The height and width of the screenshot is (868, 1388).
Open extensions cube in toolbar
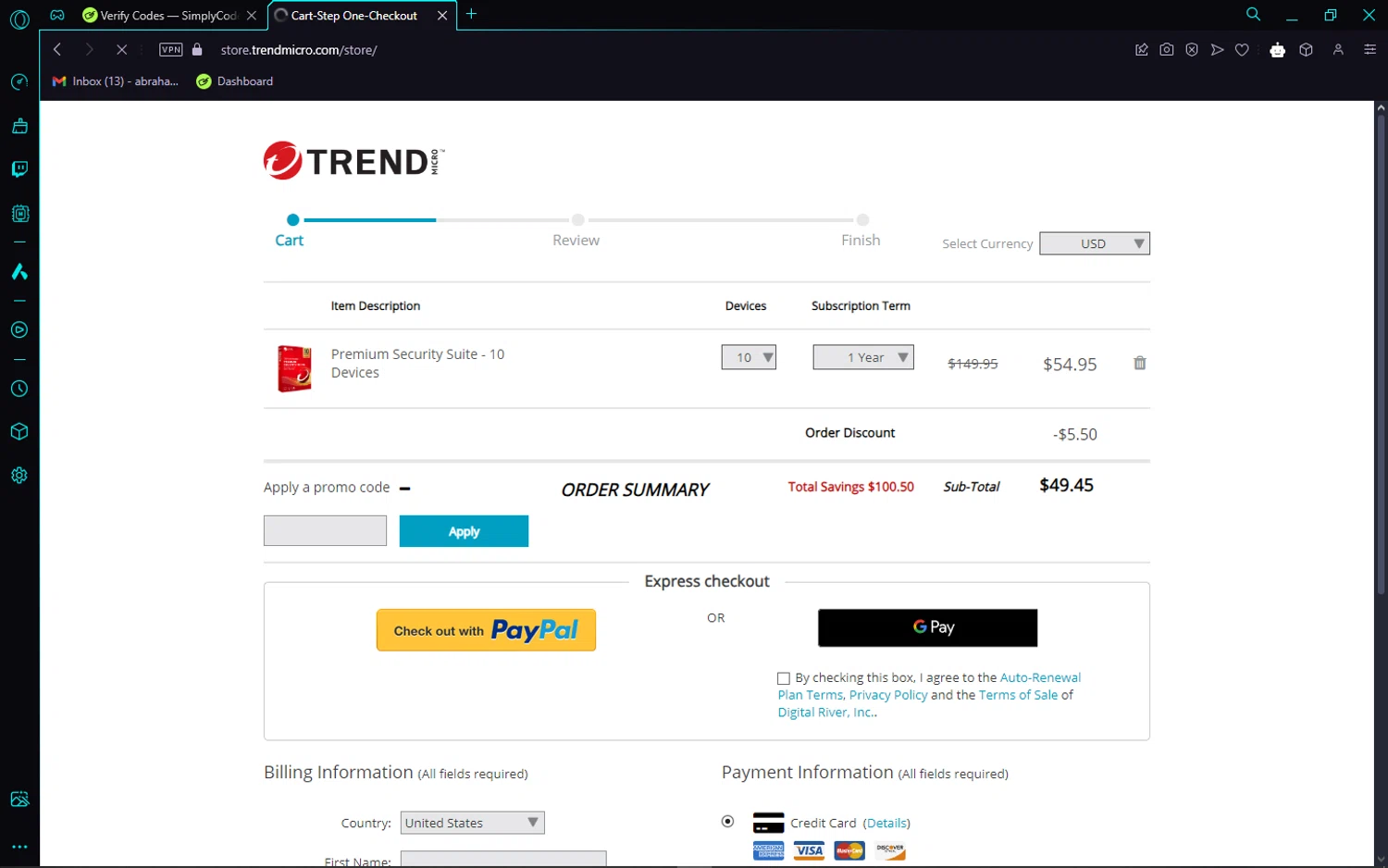[1307, 50]
